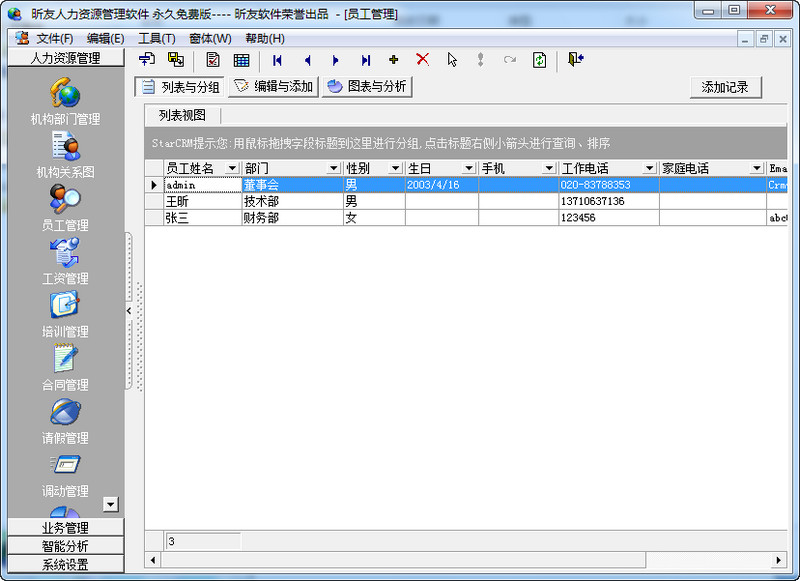The width and height of the screenshot is (800, 581).
Task: Collapse the sidebar with the splitter arrow
Action: pyautogui.click(x=129, y=310)
